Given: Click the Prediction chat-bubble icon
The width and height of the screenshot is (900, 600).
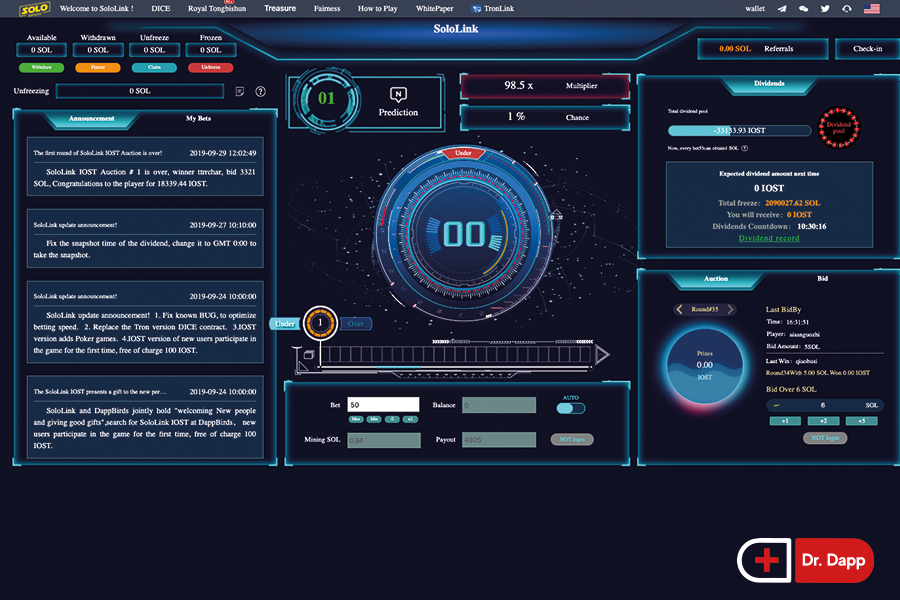Looking at the screenshot, I should tap(398, 94).
